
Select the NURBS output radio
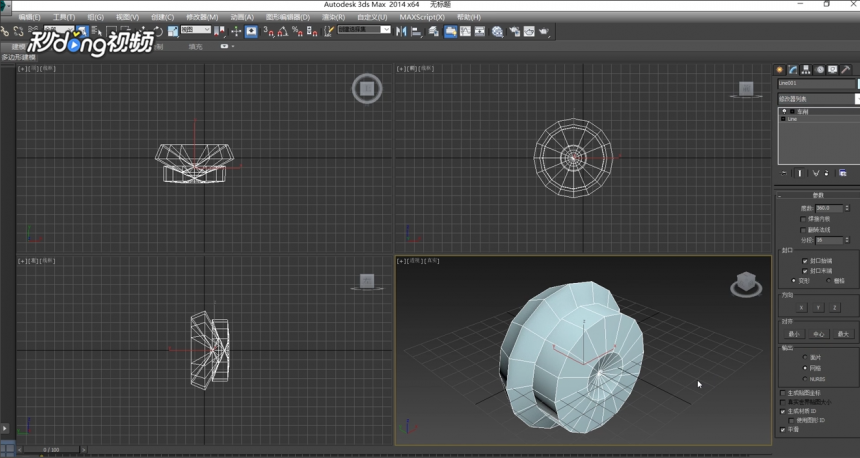(x=805, y=379)
